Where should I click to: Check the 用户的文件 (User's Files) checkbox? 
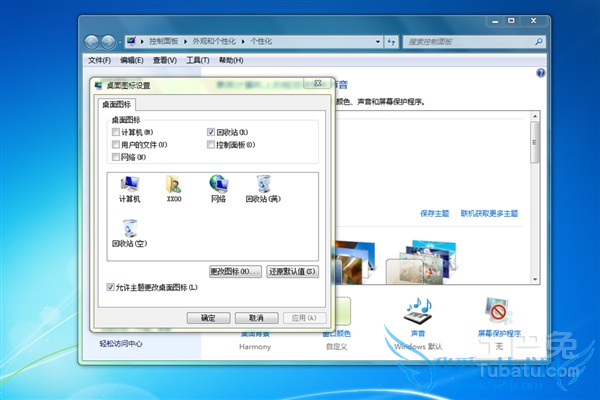[116, 144]
